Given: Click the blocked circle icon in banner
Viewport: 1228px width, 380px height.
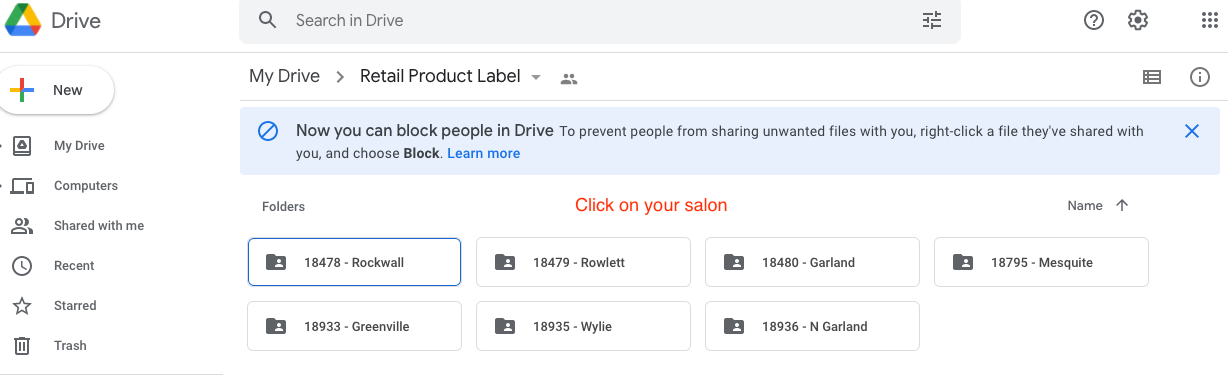Looking at the screenshot, I should [x=268, y=131].
